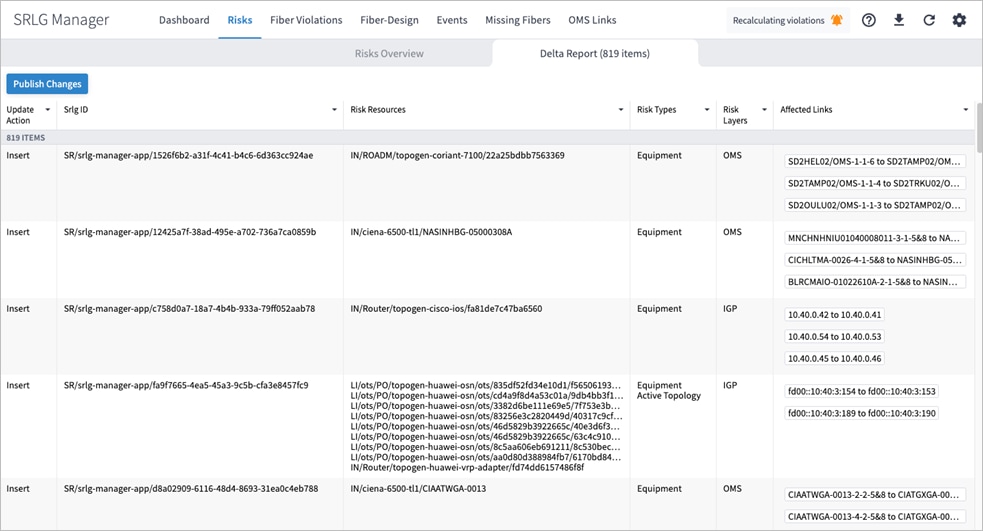Image resolution: width=983 pixels, height=531 pixels.
Task: Click the refresh icon in header
Action: pyautogui.click(x=929, y=20)
